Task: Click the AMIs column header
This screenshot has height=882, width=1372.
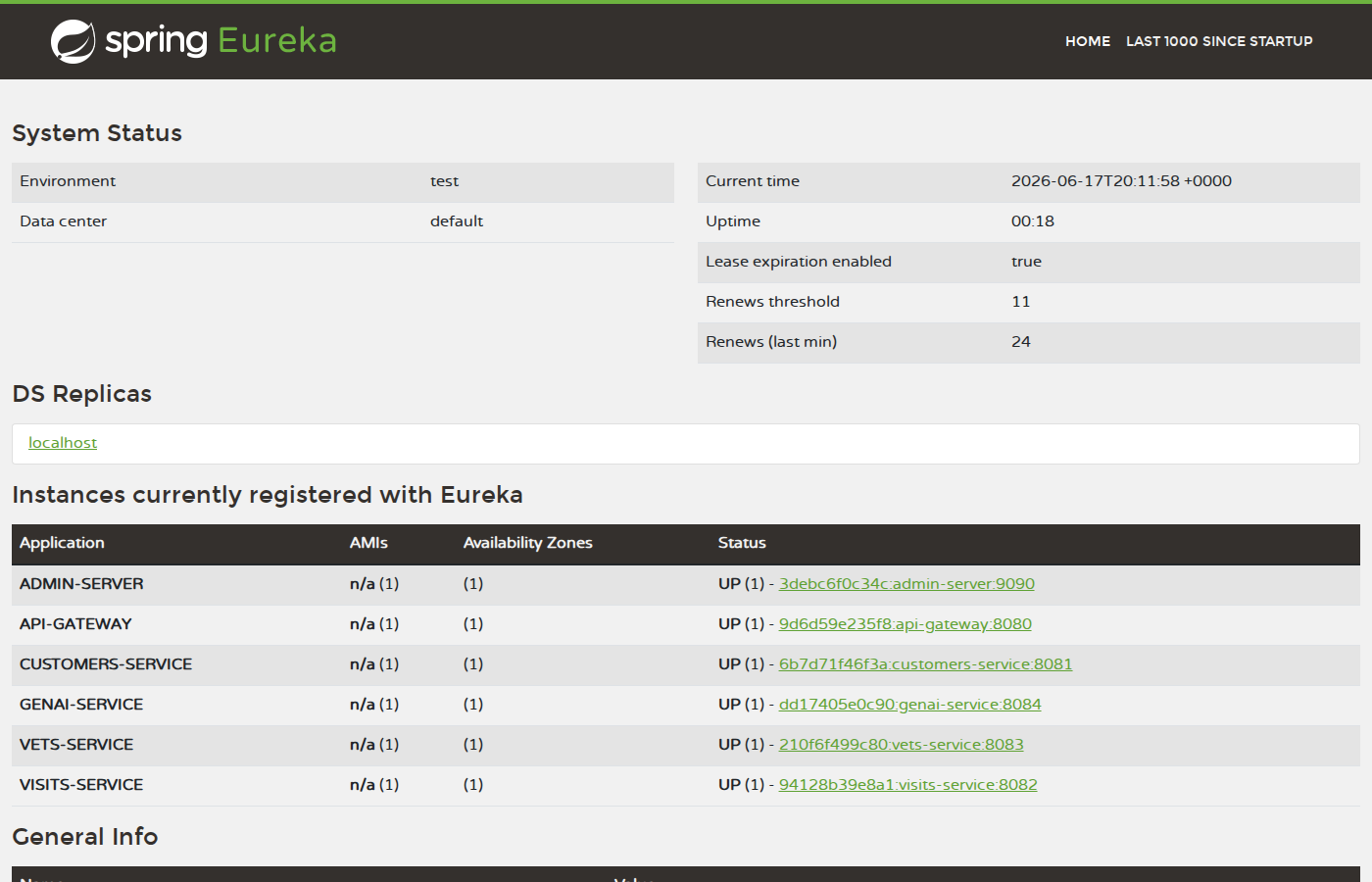Action: click(x=368, y=543)
